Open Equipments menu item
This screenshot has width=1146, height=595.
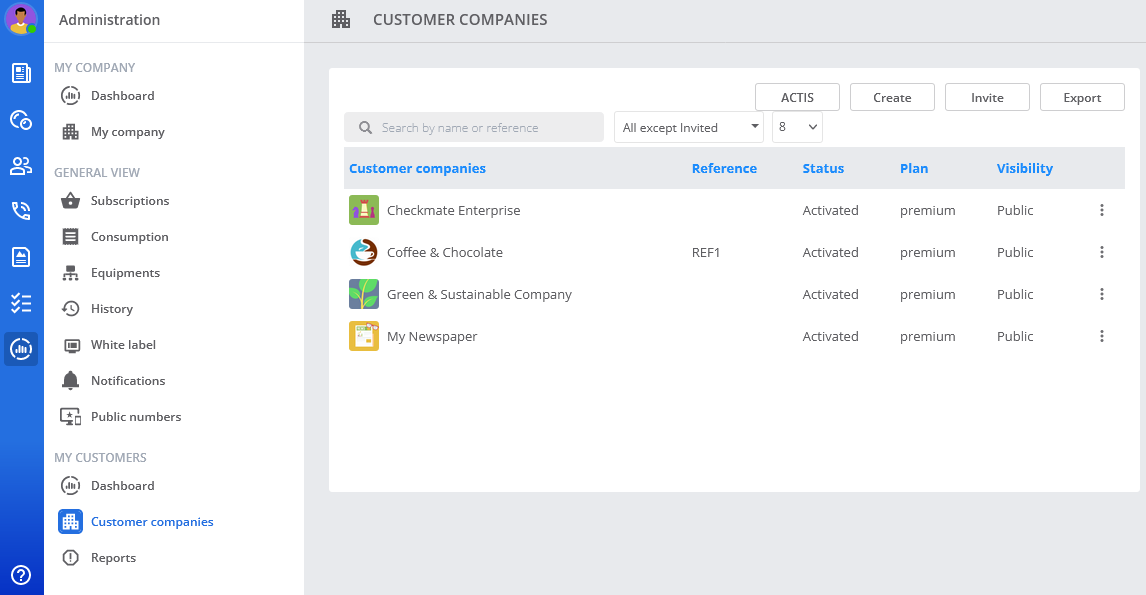tap(125, 273)
